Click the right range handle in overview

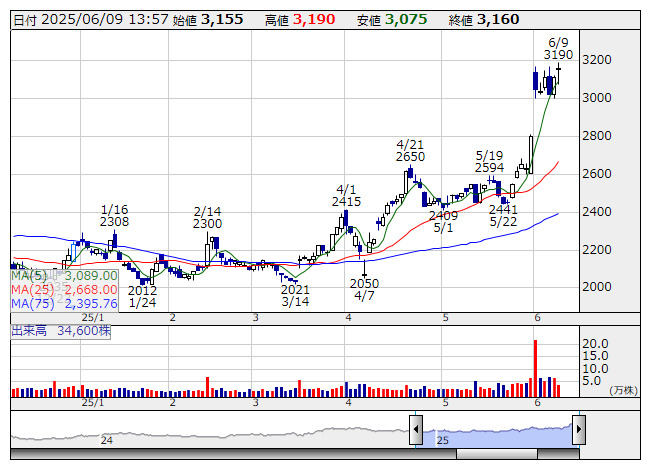[x=578, y=428]
